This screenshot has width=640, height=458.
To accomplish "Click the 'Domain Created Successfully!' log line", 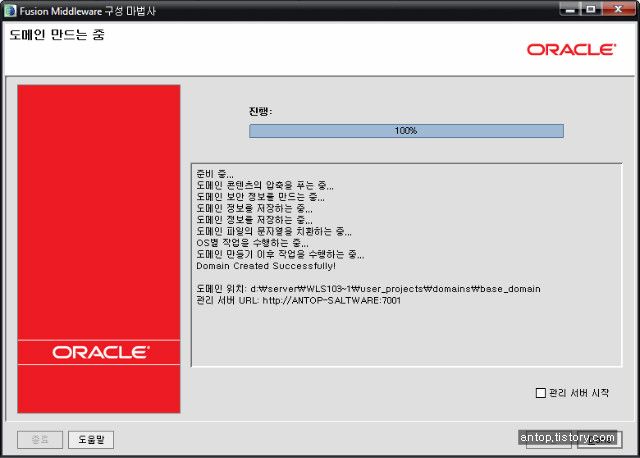I will pyautogui.click(x=266, y=266).
